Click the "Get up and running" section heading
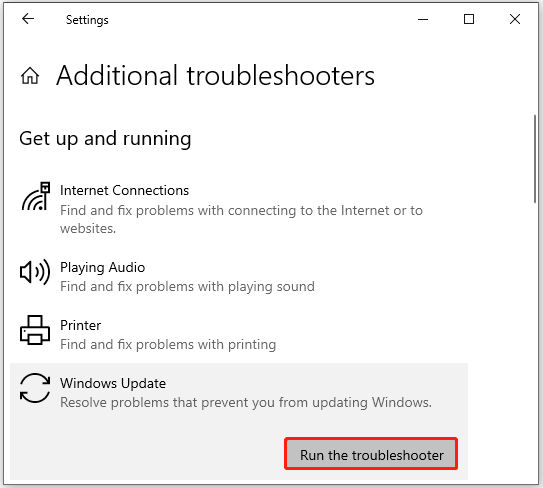This screenshot has height=488, width=543. [x=105, y=139]
